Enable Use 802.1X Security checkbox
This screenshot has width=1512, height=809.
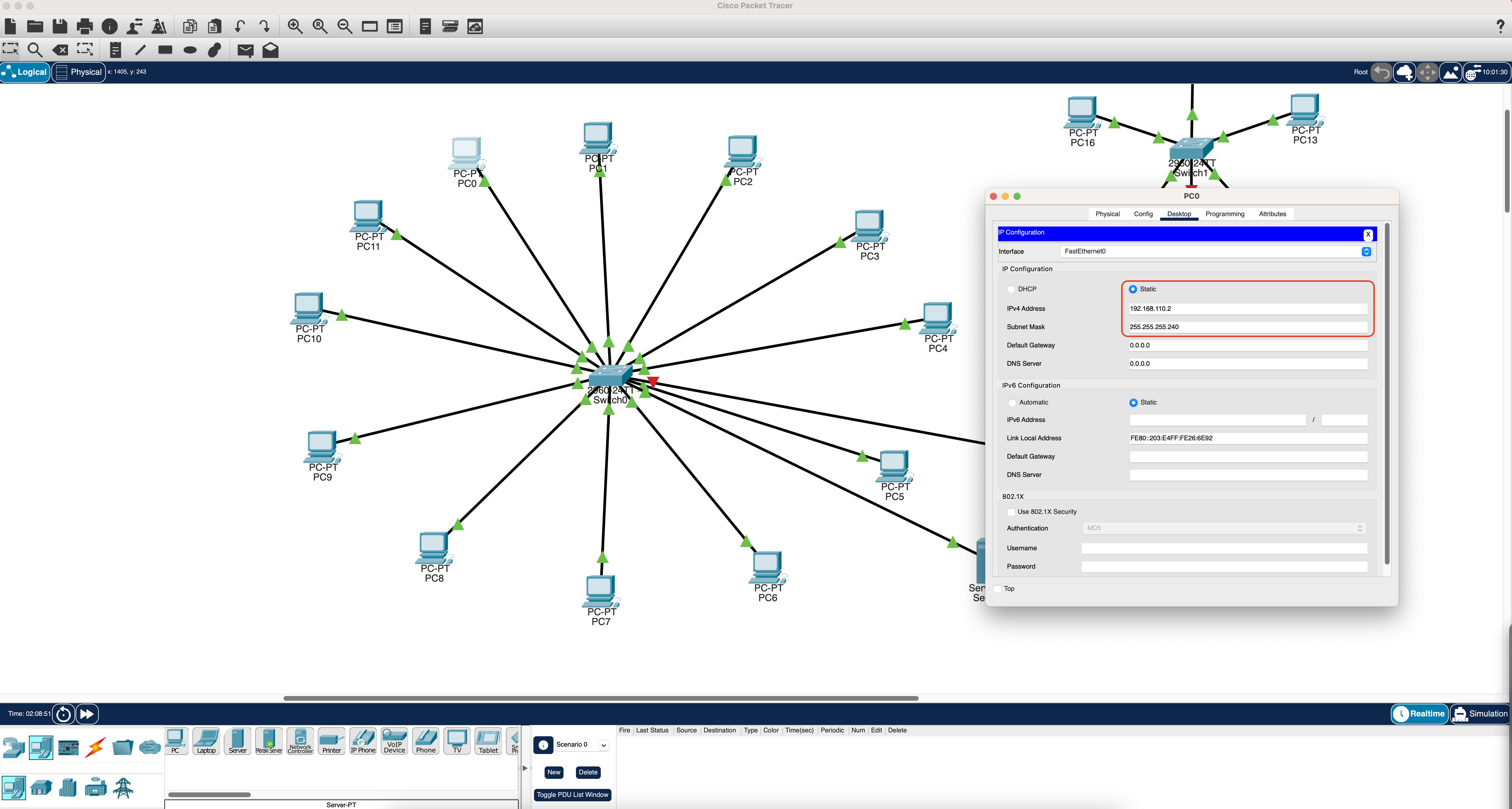(x=1011, y=512)
